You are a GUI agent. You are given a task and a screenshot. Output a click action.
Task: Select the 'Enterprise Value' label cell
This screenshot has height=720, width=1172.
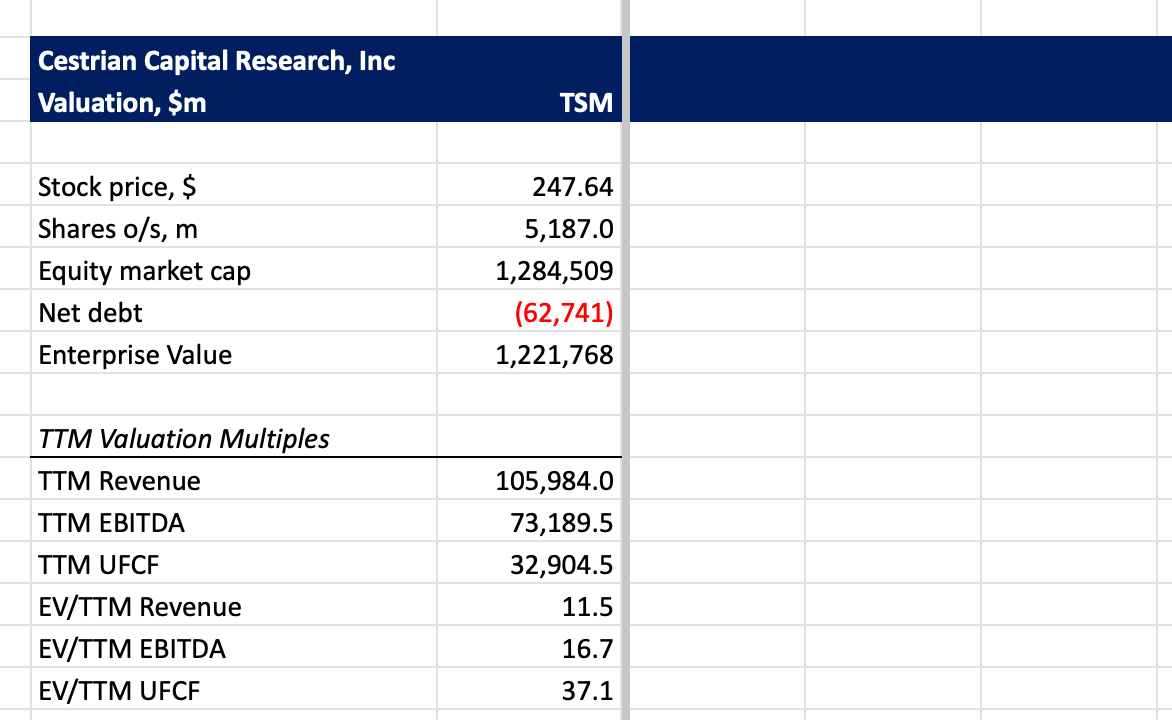coord(233,354)
